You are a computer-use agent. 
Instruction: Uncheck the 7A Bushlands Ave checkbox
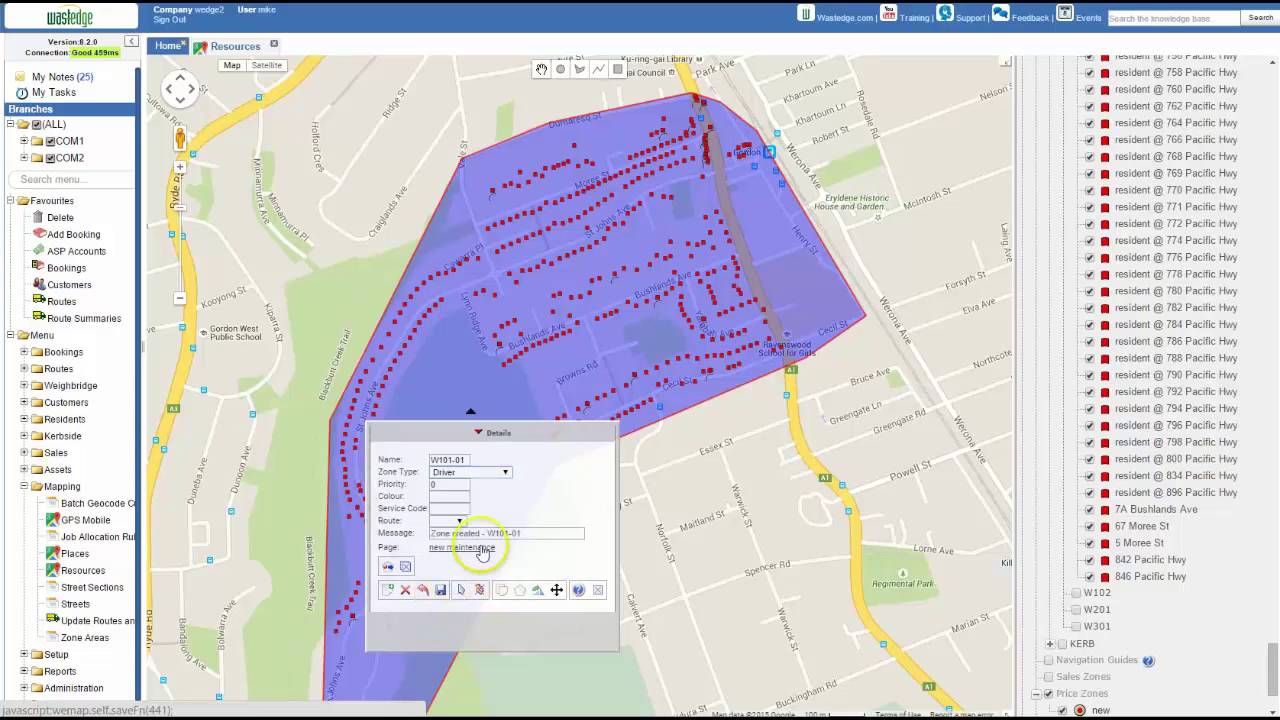point(1090,509)
